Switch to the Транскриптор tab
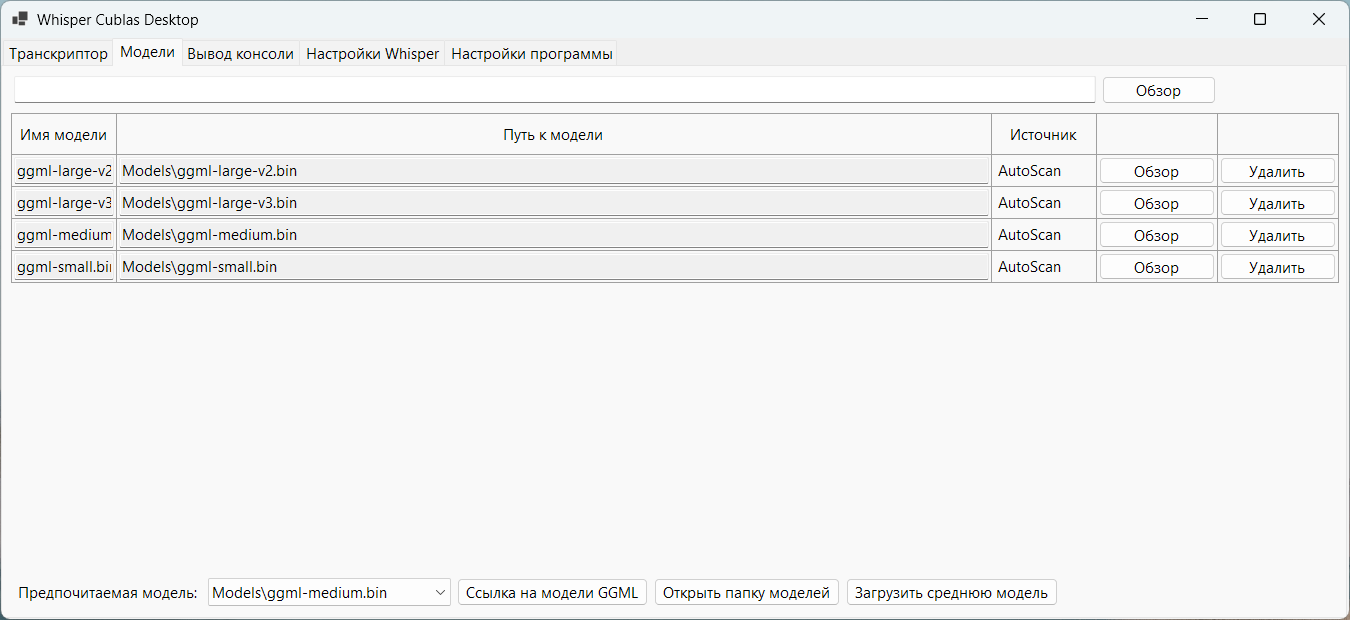The height and width of the screenshot is (620, 1350). point(57,53)
